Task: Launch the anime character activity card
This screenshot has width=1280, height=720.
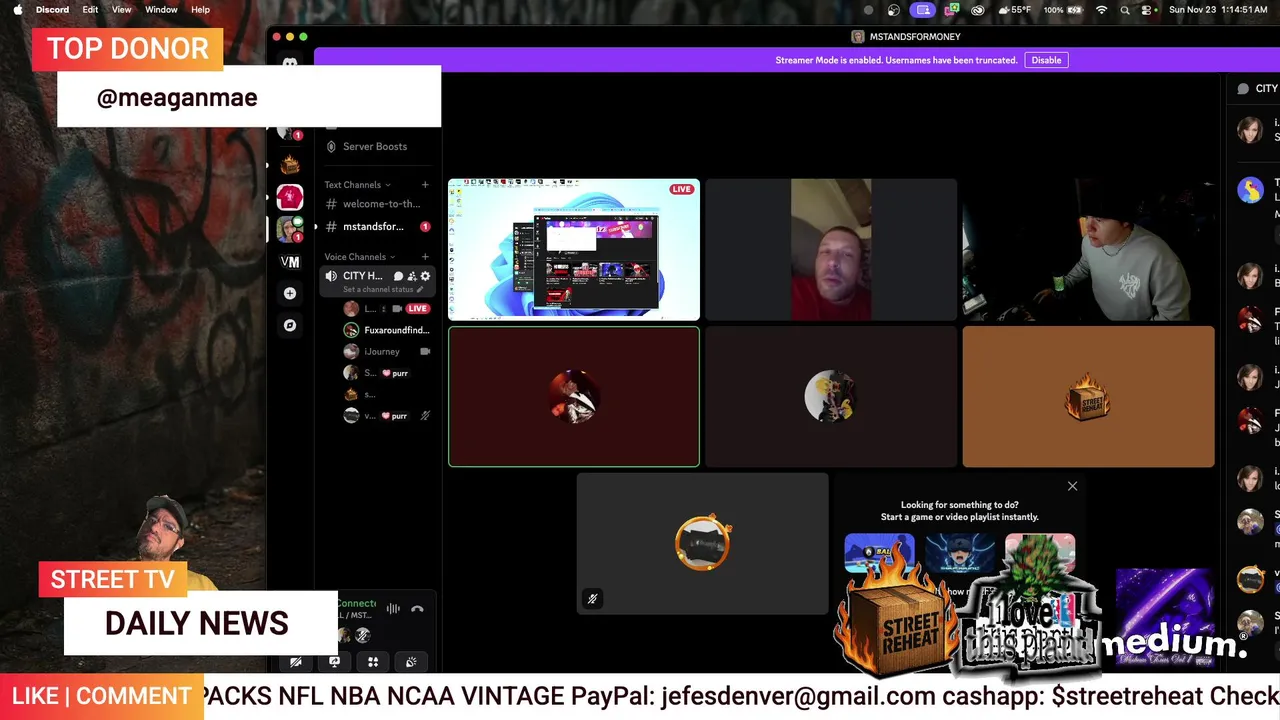Action: tap(959, 552)
